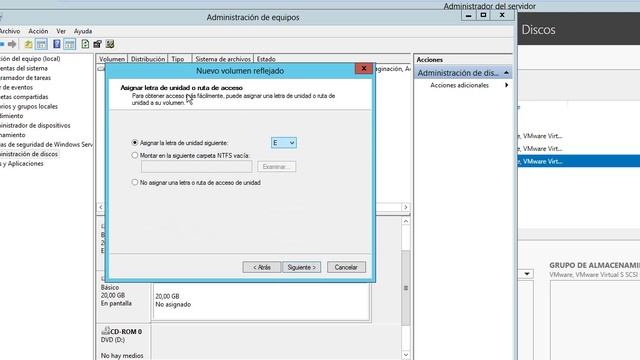640x360 pixels.
Task: Sort by the Distribución column header
Action: [148, 59]
